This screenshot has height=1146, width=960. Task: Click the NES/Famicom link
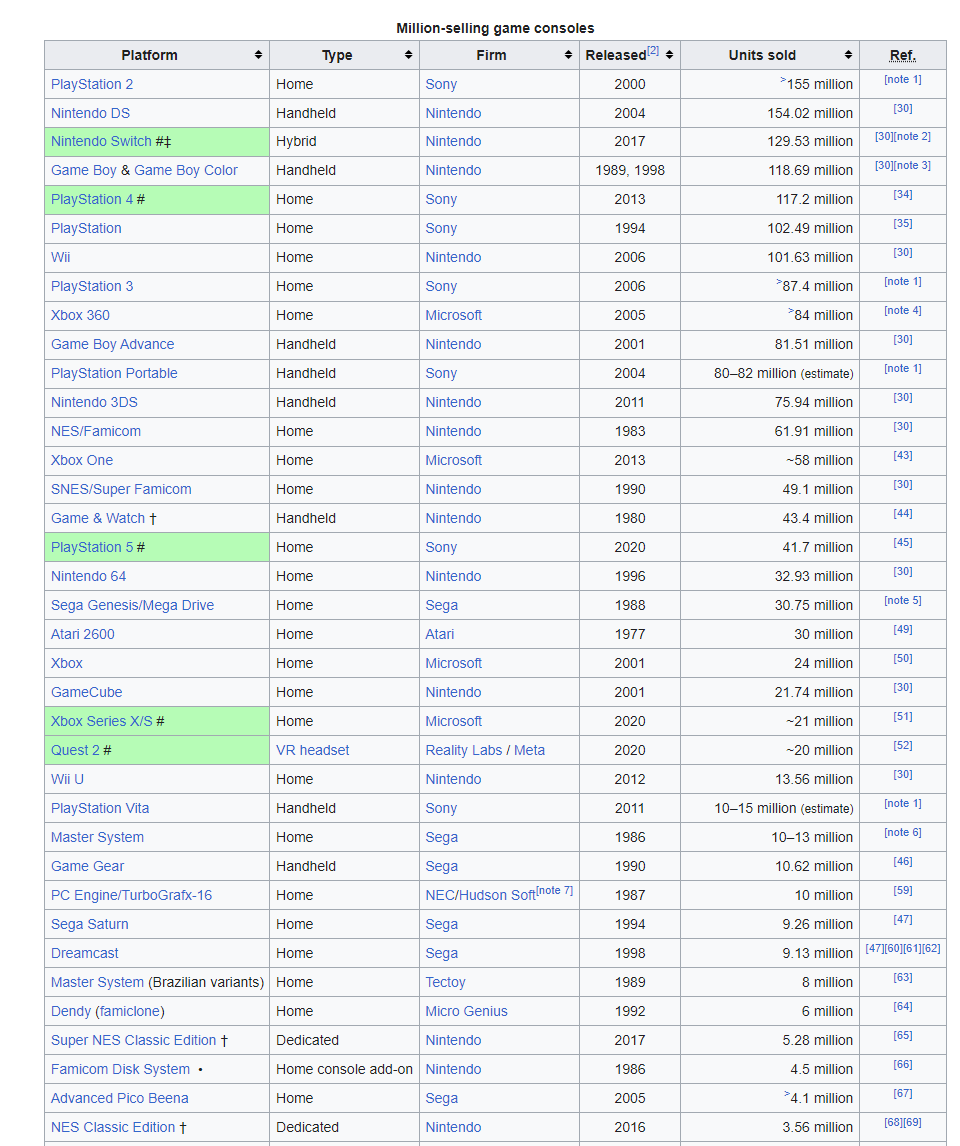point(96,431)
